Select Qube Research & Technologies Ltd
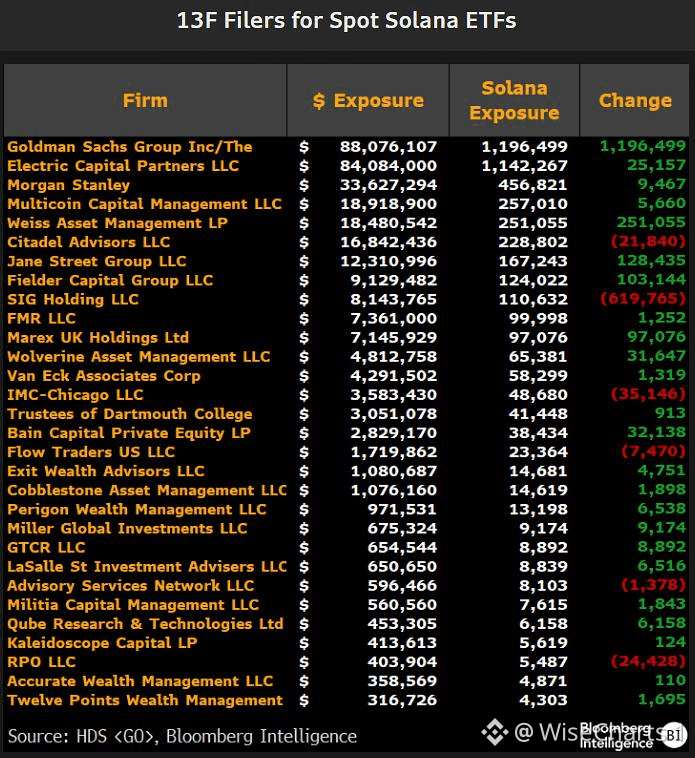 tap(145, 624)
